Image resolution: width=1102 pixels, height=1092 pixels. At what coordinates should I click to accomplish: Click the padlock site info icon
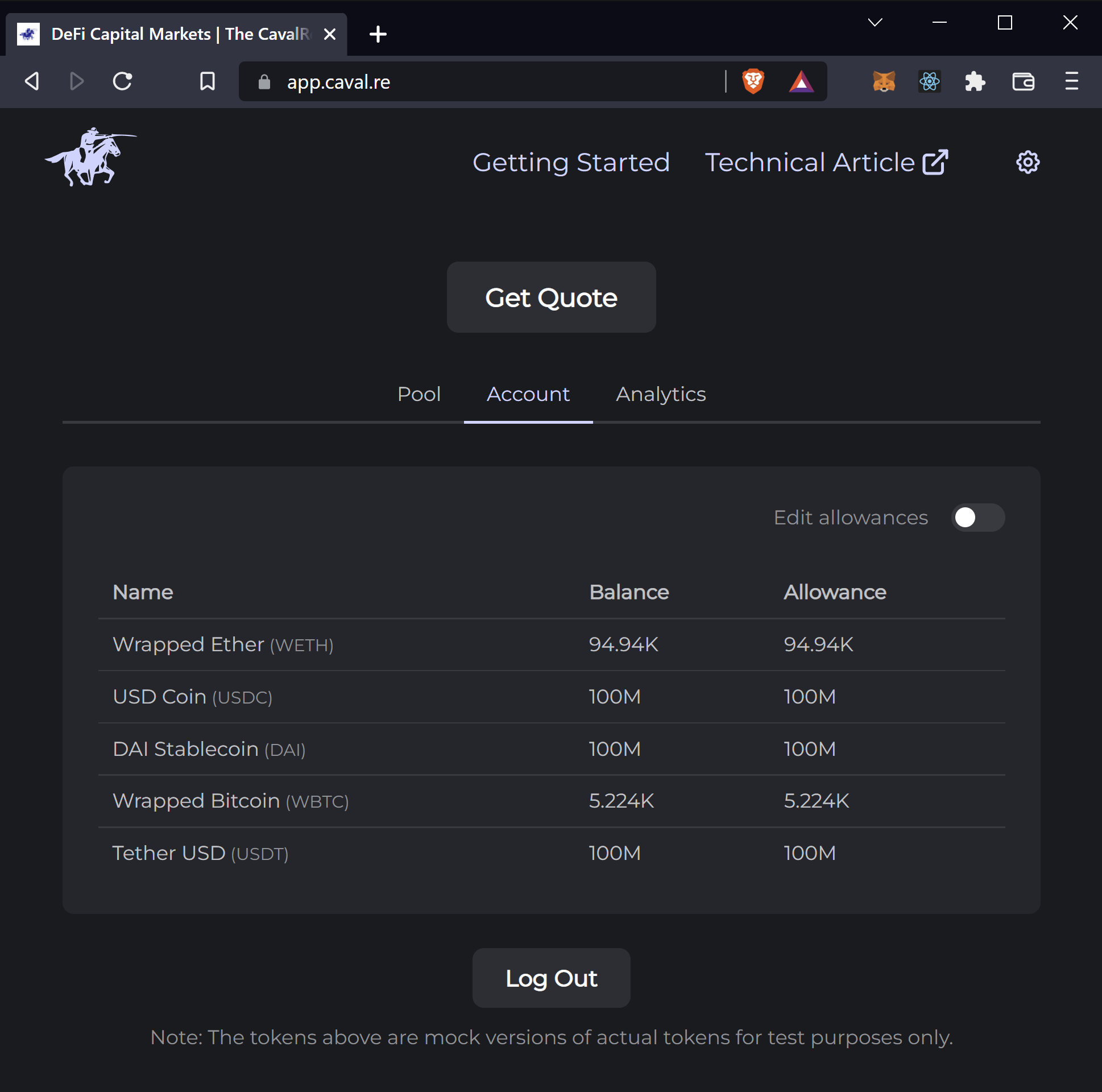tap(264, 81)
